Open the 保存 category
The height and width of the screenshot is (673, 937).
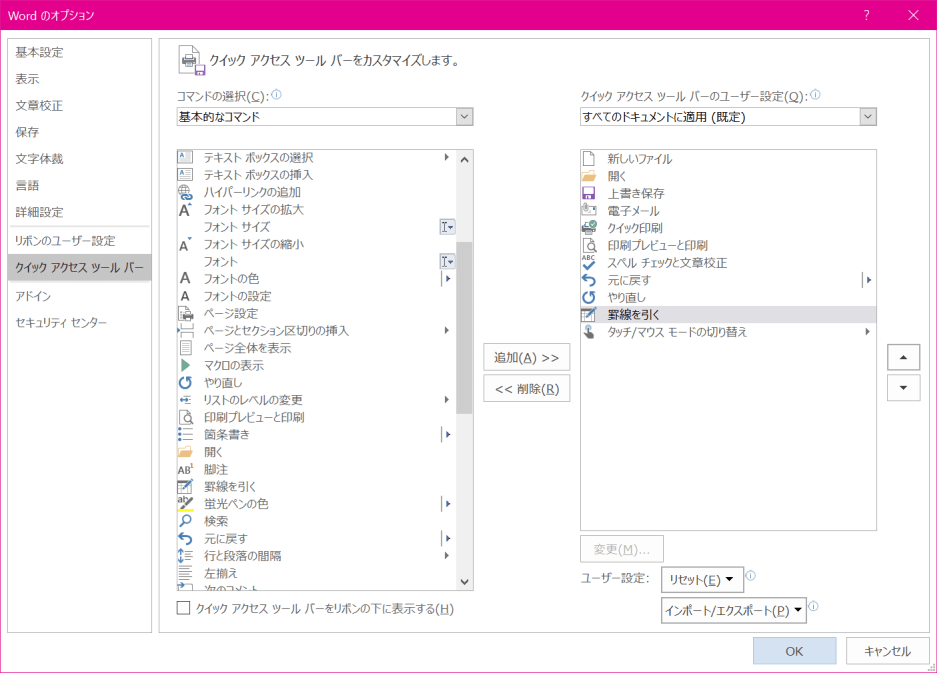pos(27,132)
